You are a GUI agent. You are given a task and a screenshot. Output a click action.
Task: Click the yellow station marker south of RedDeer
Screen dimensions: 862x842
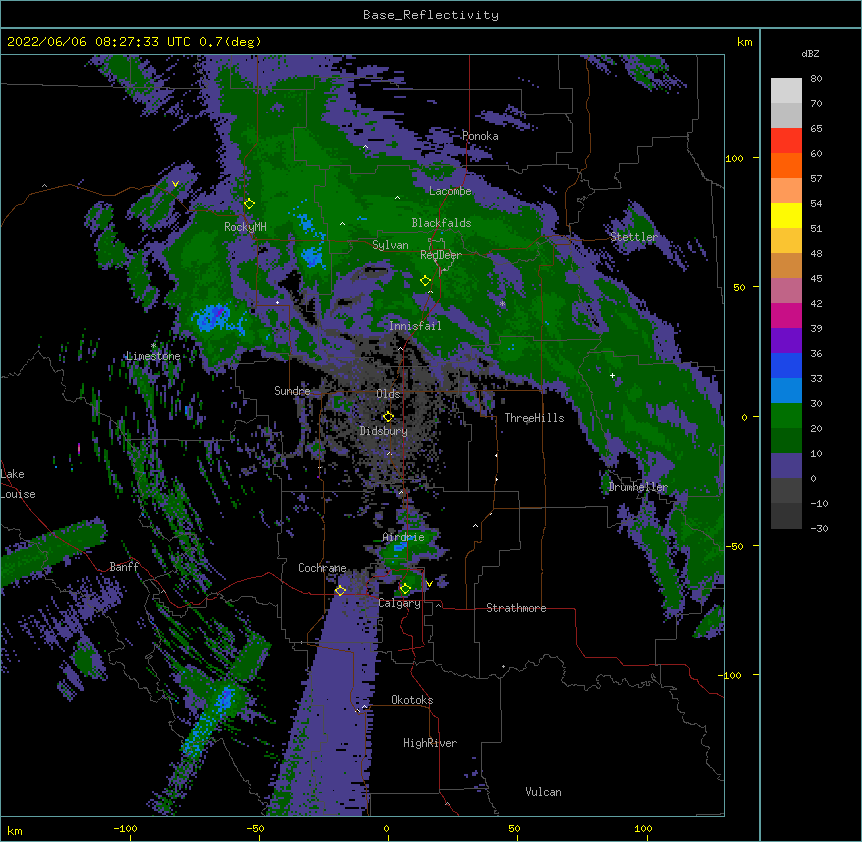tap(426, 281)
